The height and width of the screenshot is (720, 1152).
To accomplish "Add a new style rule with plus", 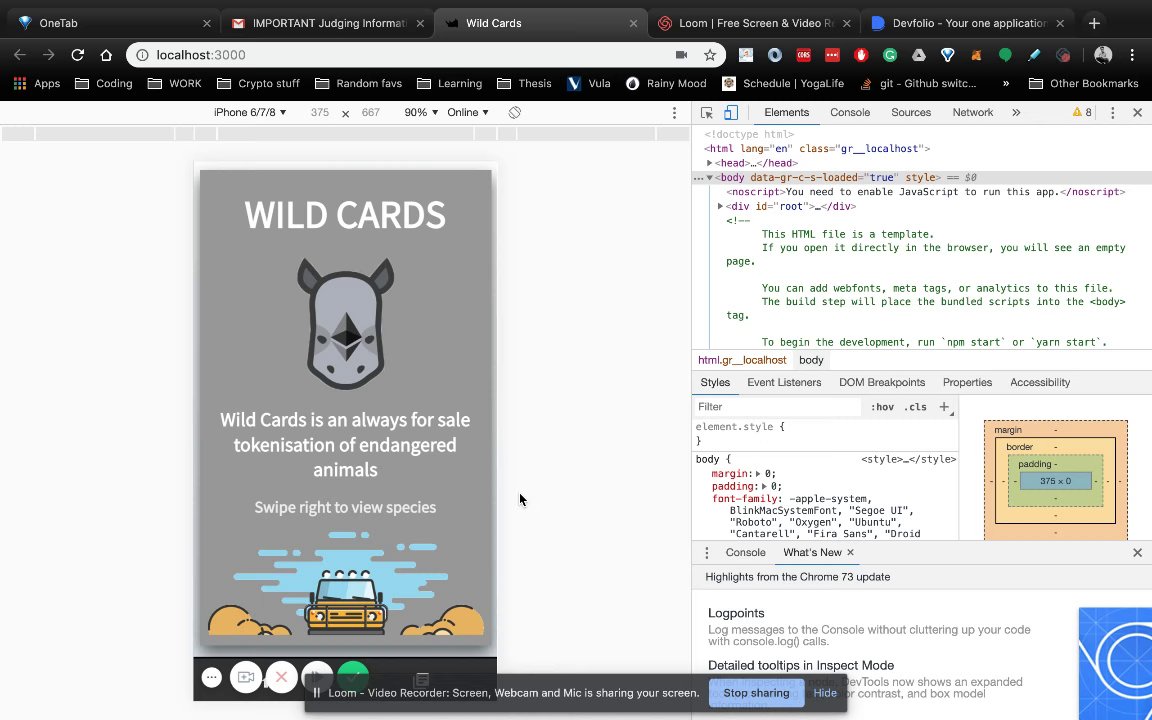I will point(944,406).
